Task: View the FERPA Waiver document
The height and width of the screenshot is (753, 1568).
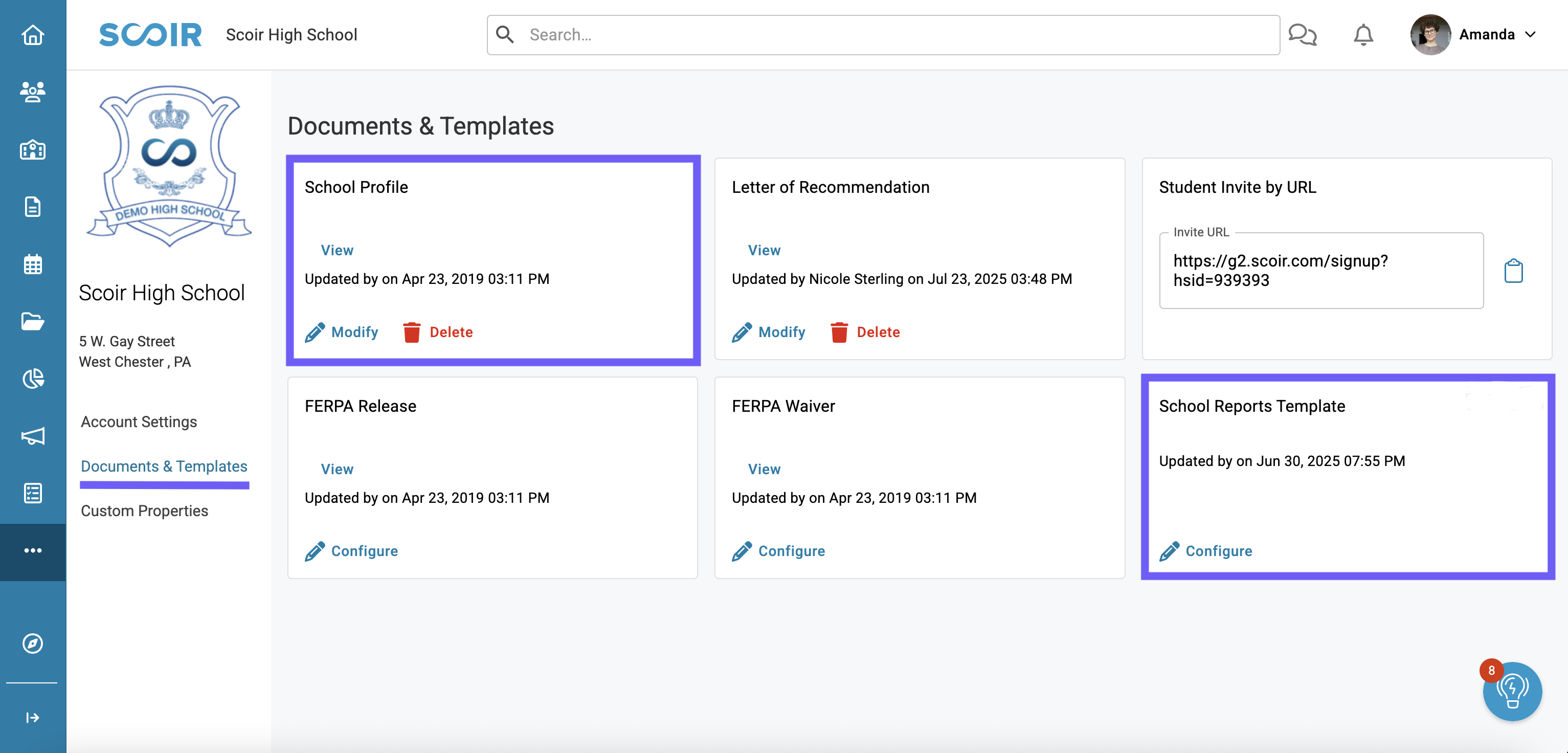Action: (x=764, y=469)
